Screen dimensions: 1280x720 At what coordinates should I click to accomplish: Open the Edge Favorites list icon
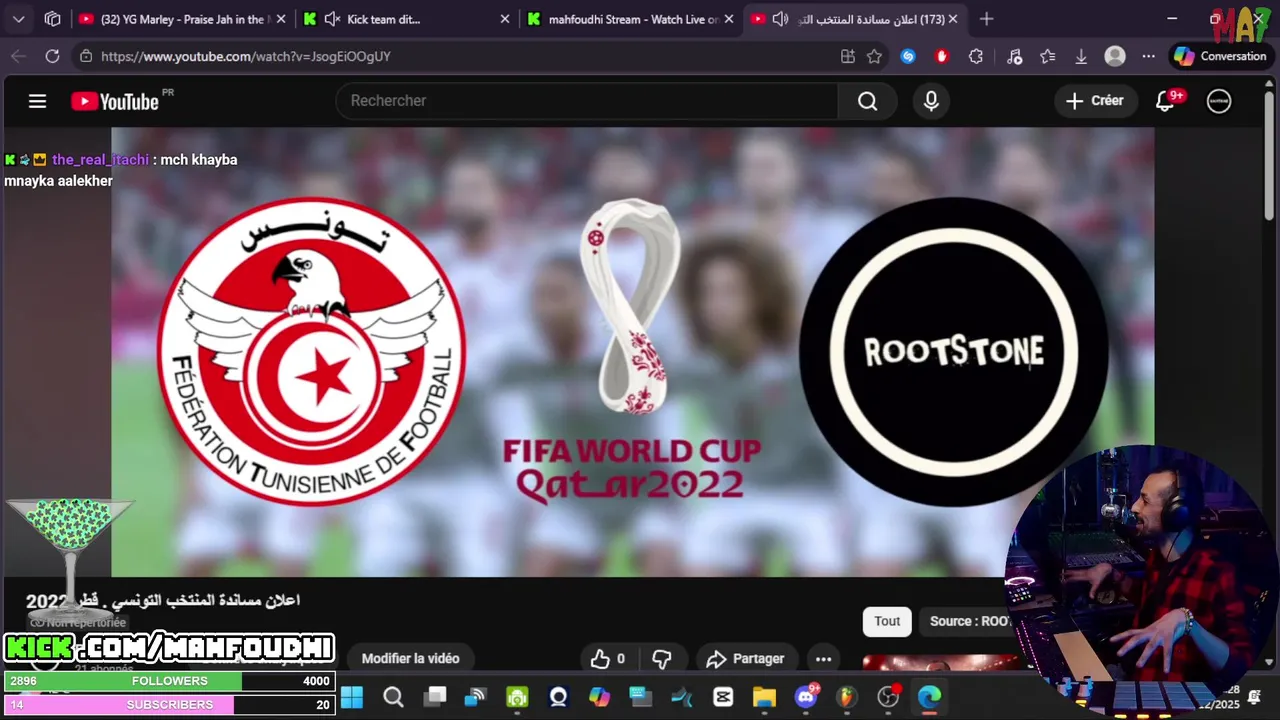(1047, 57)
